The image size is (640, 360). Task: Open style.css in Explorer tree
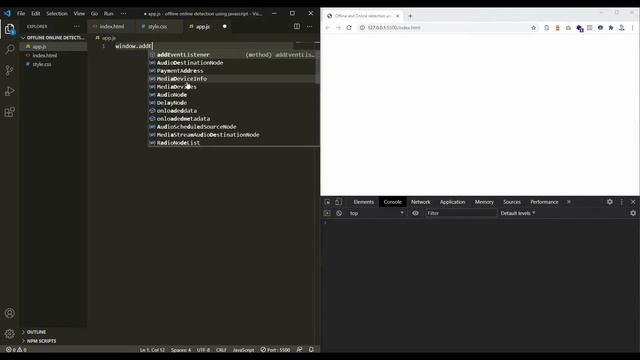(42, 64)
